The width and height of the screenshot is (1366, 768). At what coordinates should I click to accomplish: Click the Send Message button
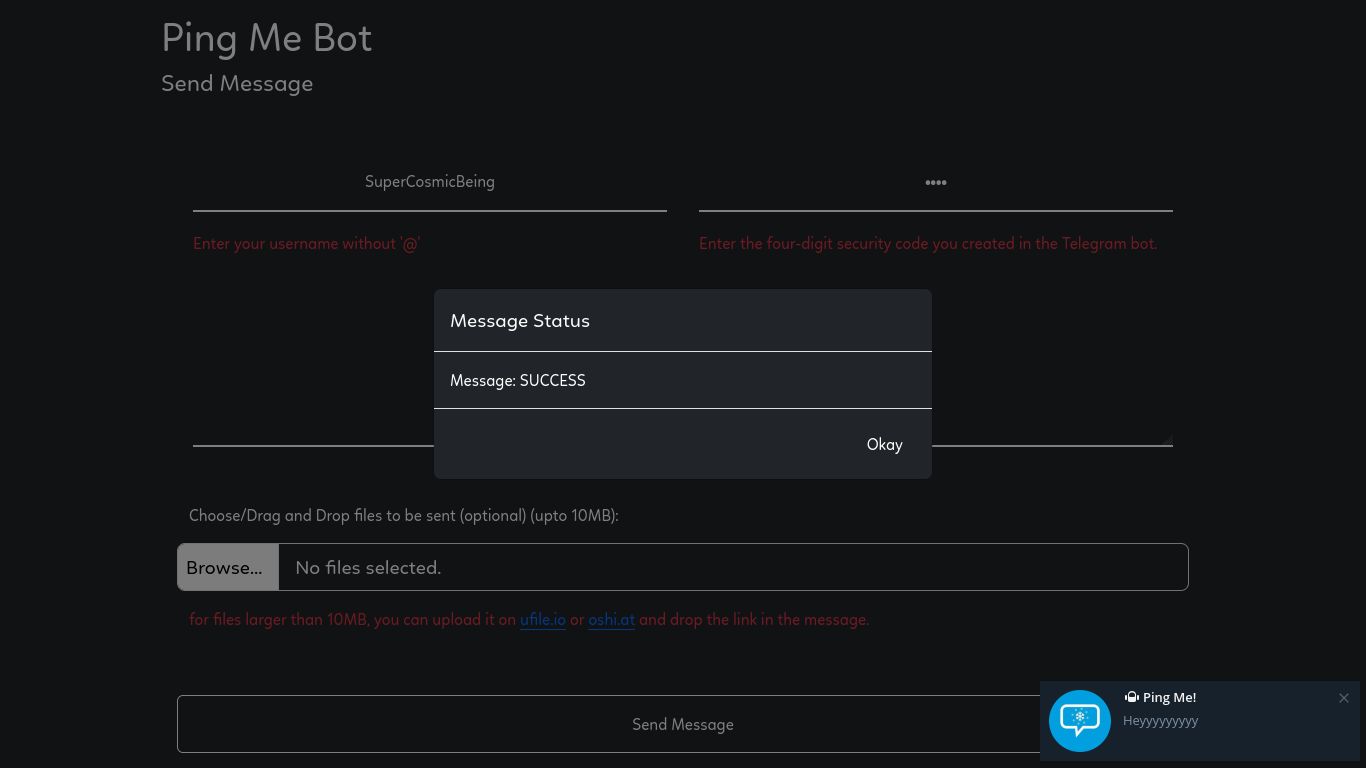pyautogui.click(x=683, y=724)
